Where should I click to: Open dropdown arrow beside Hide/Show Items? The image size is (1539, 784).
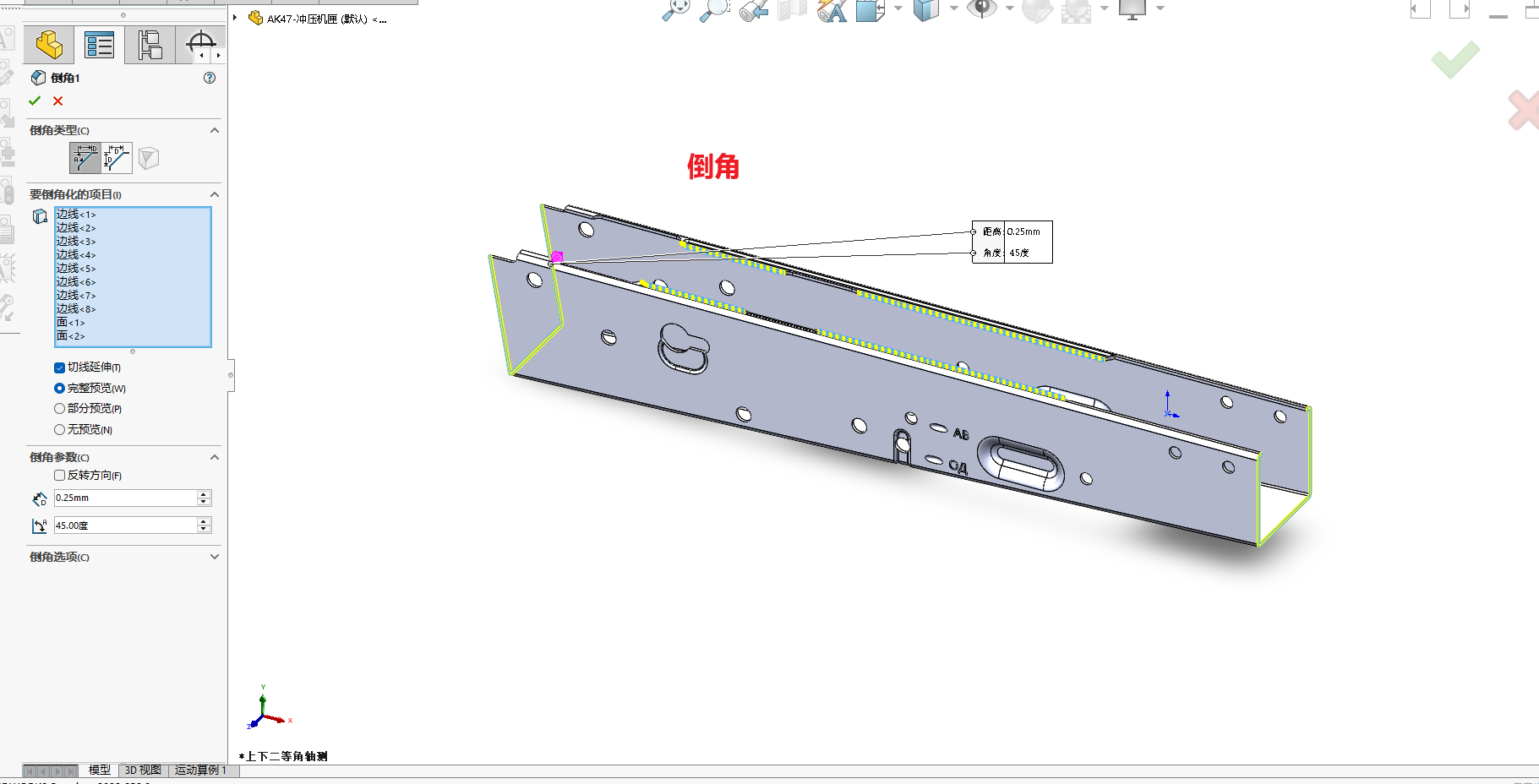click(x=1009, y=8)
